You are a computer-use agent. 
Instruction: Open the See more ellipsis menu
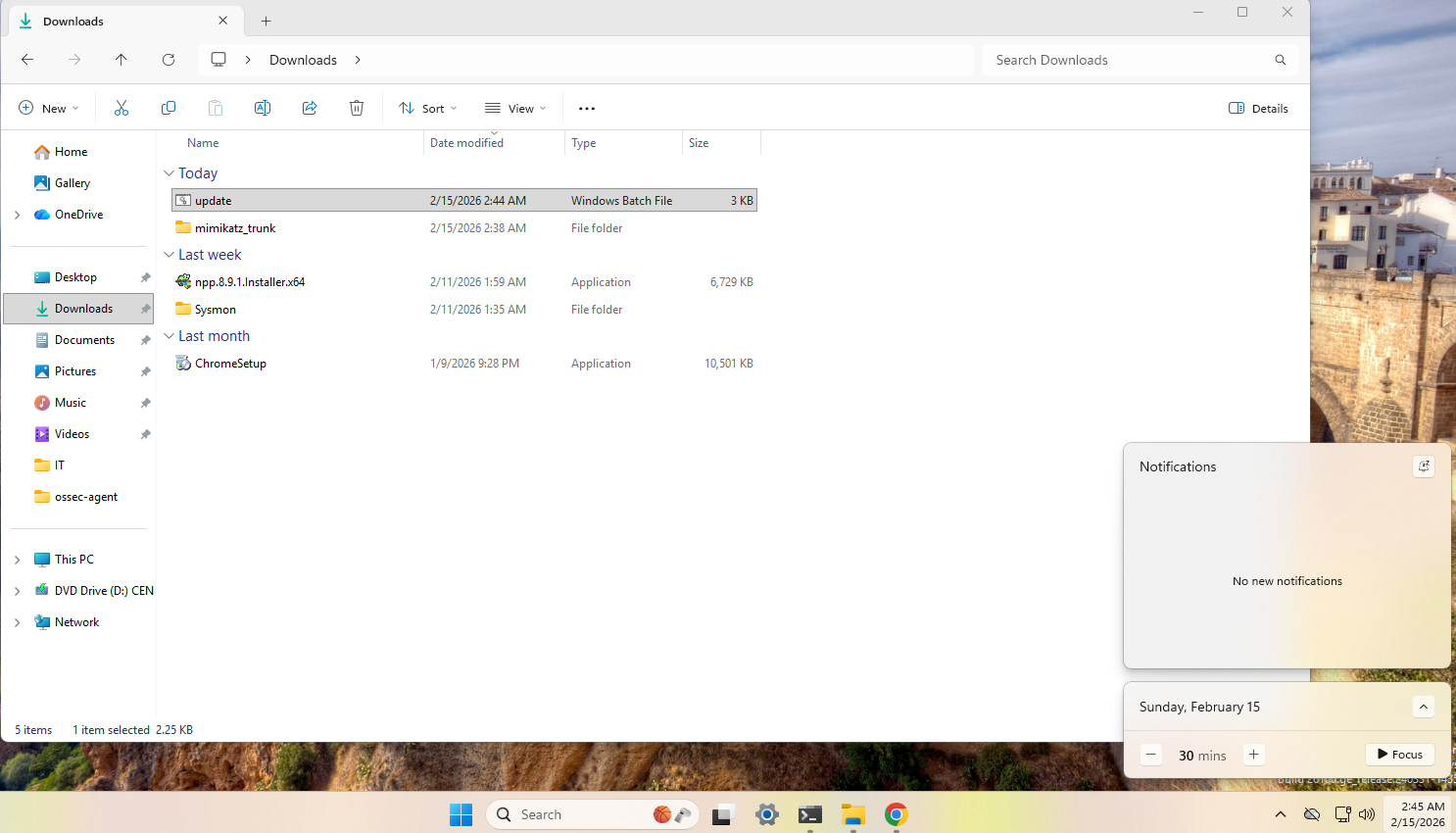coord(587,109)
